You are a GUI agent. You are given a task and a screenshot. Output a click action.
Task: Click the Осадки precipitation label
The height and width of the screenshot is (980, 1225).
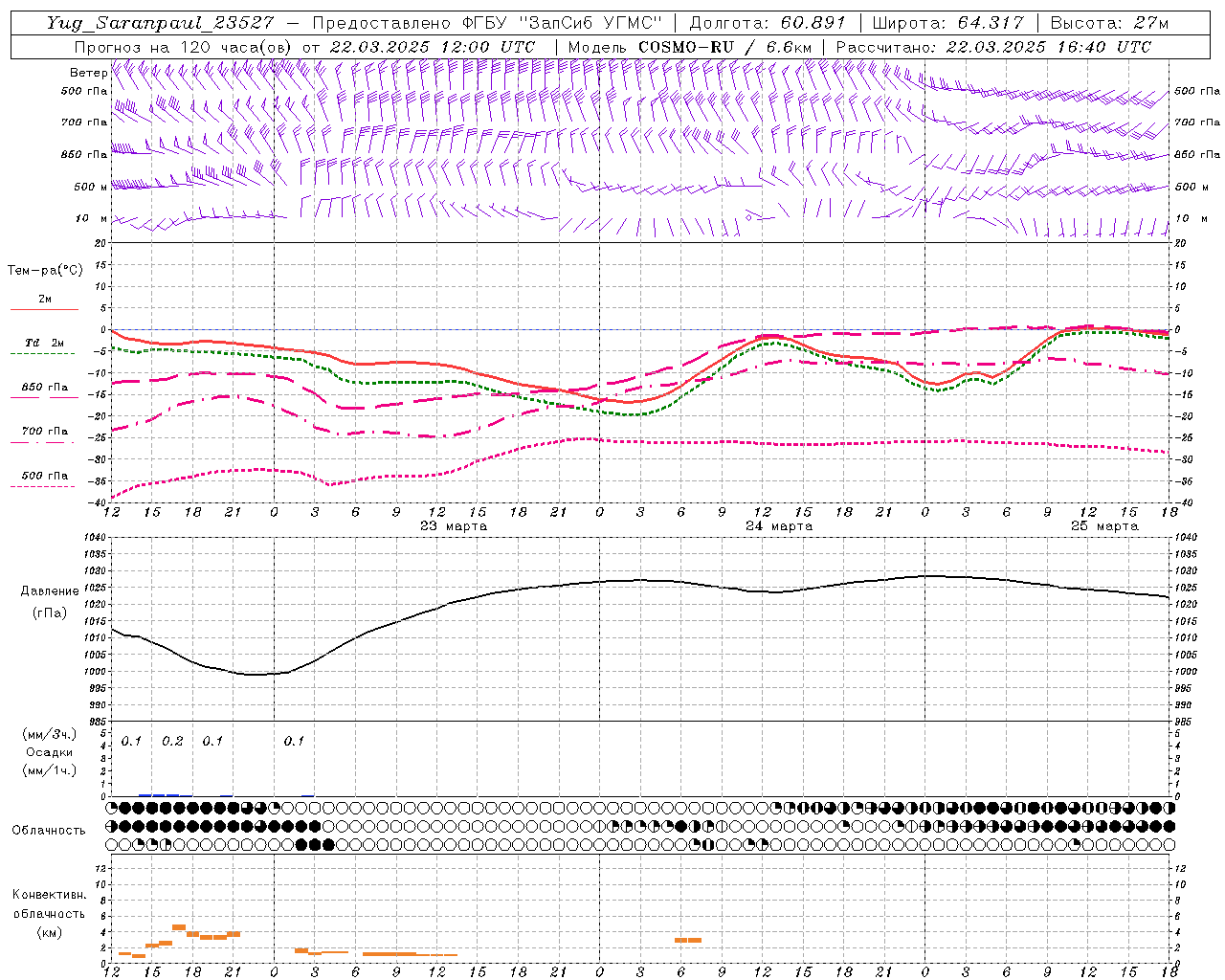[48, 752]
